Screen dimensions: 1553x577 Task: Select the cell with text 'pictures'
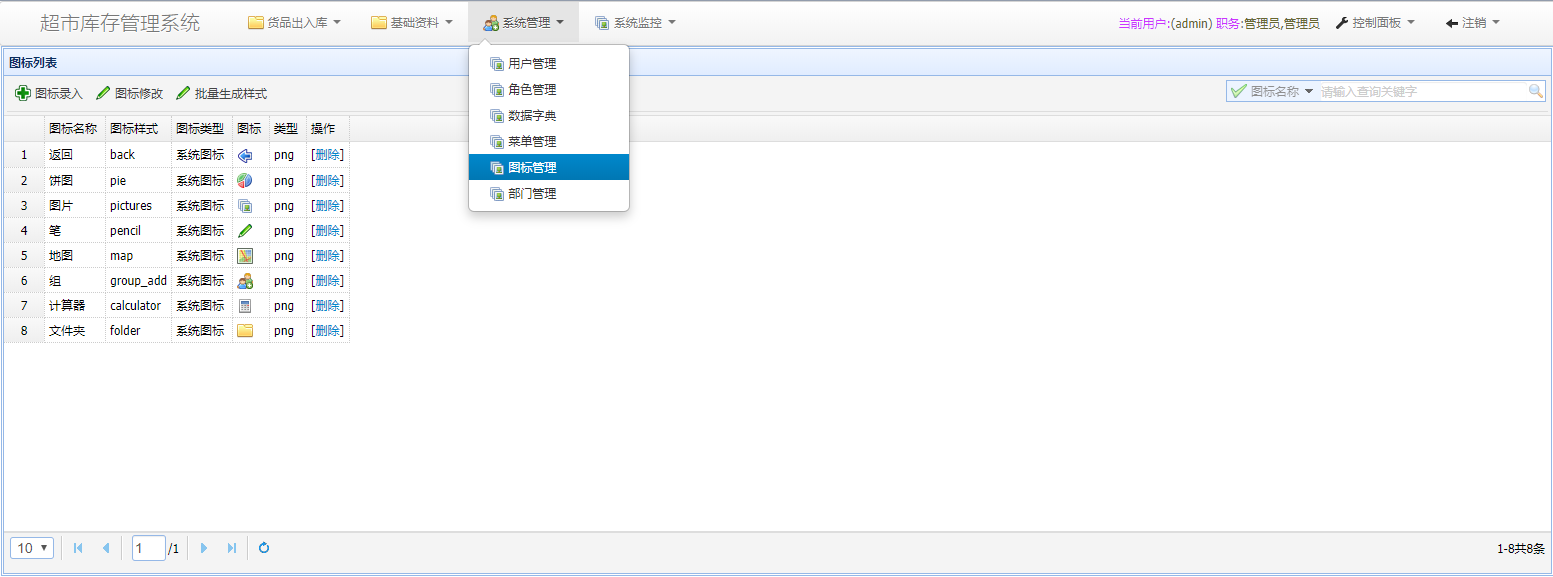pos(138,206)
